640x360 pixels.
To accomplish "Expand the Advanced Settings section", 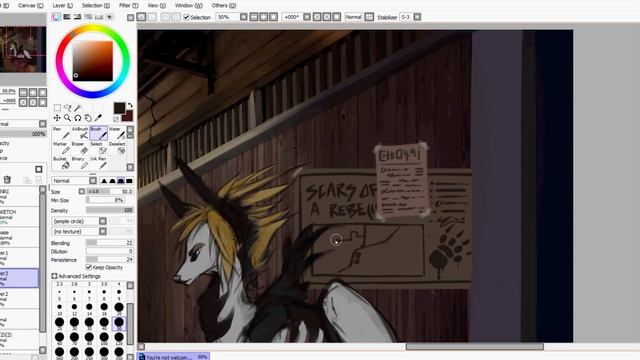I will click(54, 276).
